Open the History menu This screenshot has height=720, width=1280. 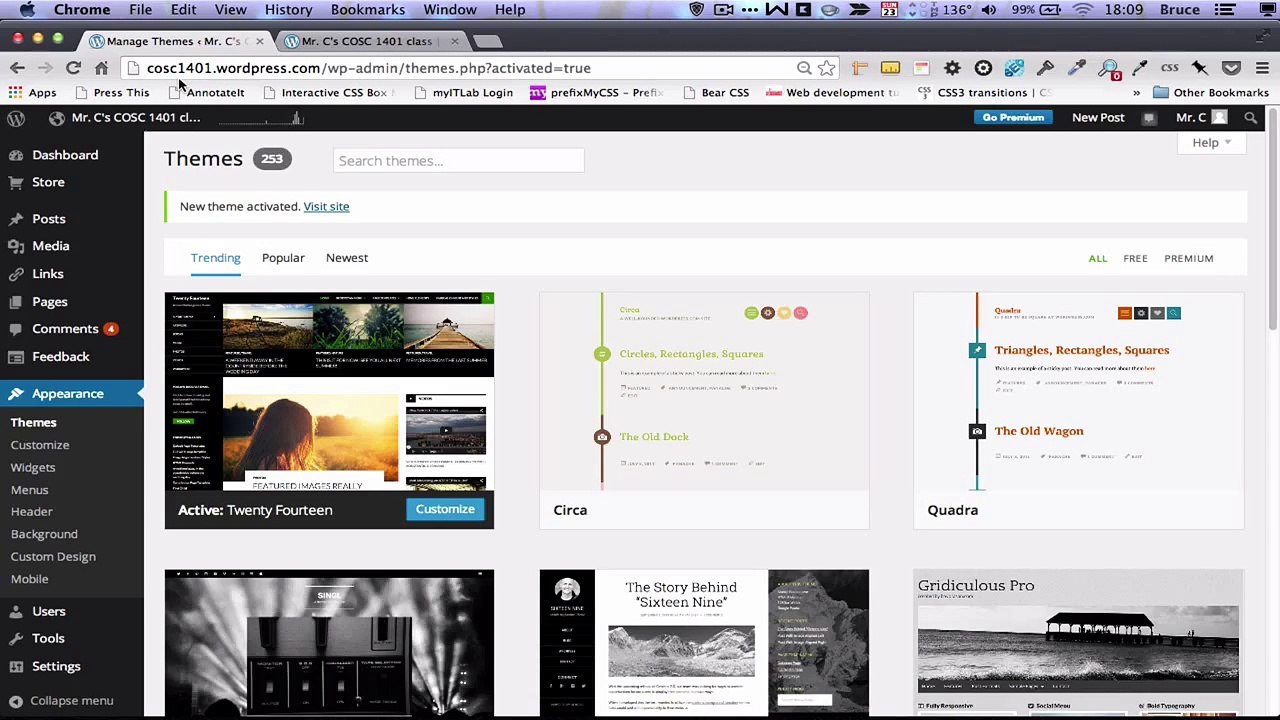pyautogui.click(x=288, y=10)
